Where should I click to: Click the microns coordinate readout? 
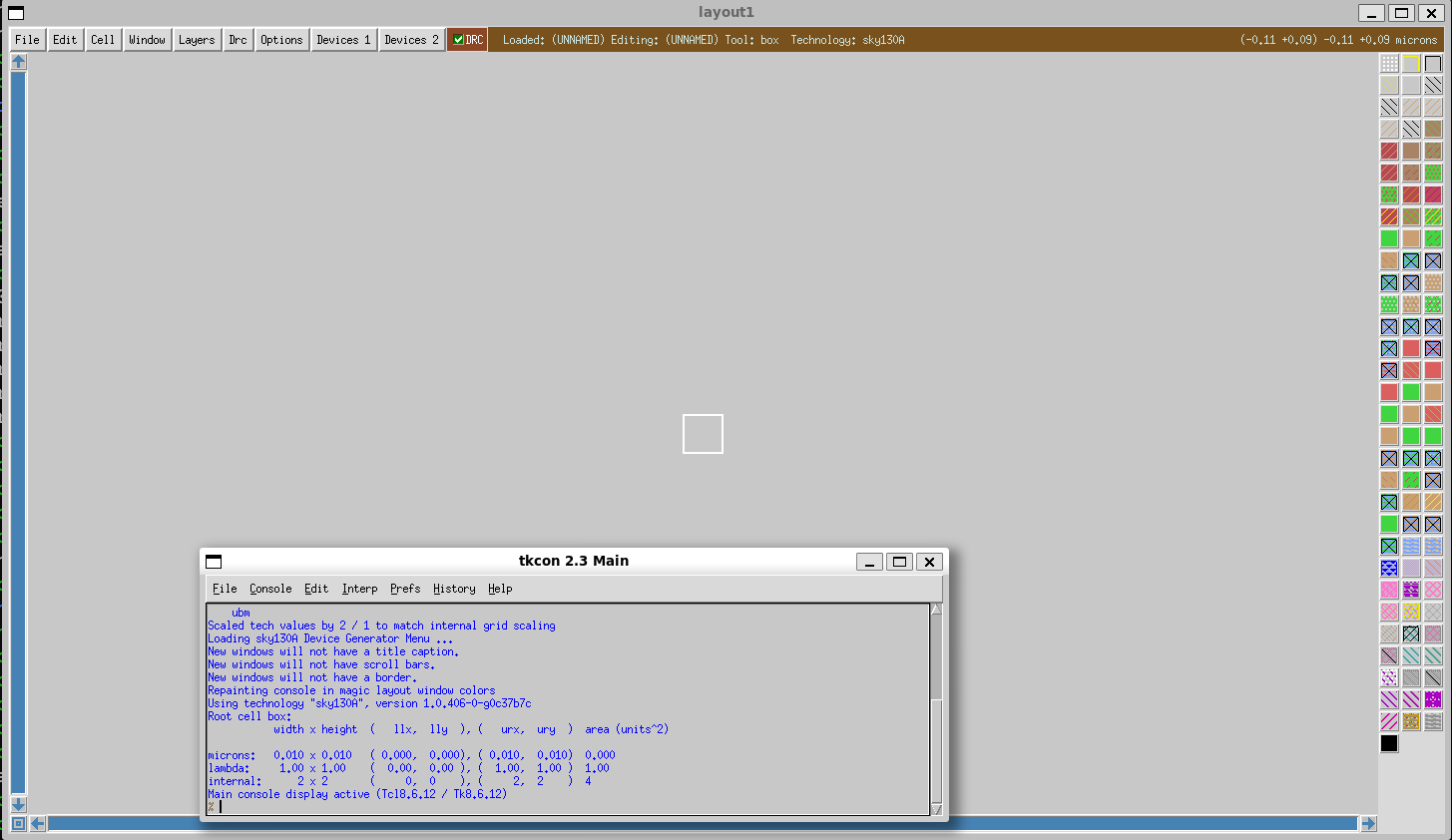(x=1339, y=40)
